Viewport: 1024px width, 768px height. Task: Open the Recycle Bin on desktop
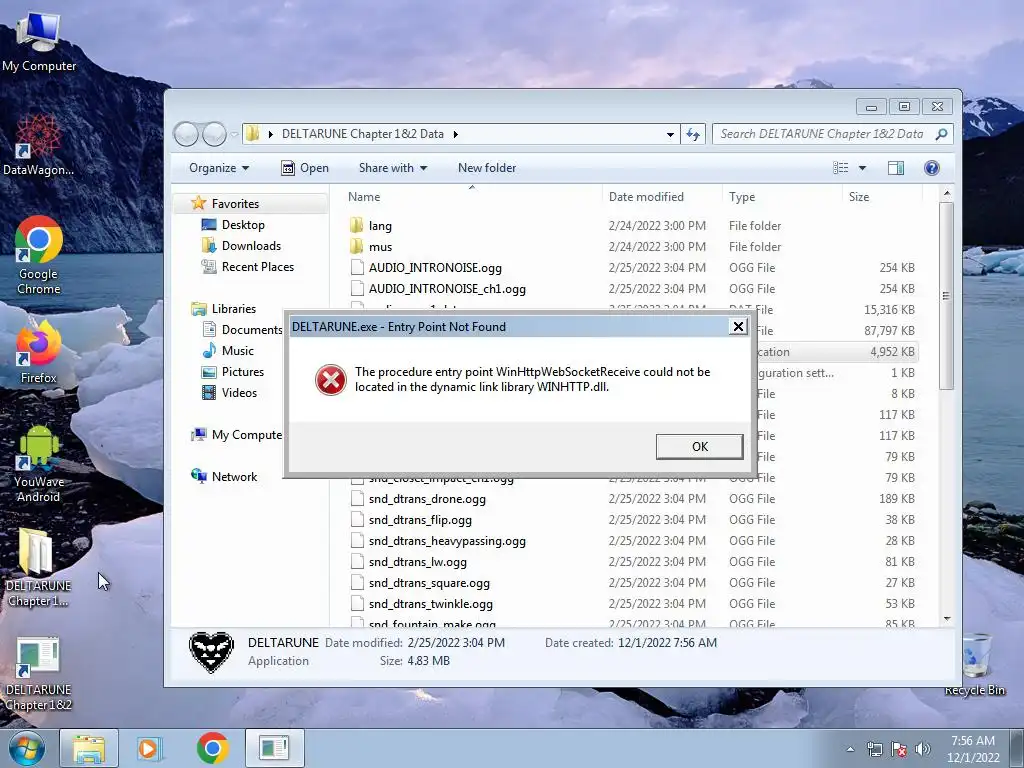point(975,665)
